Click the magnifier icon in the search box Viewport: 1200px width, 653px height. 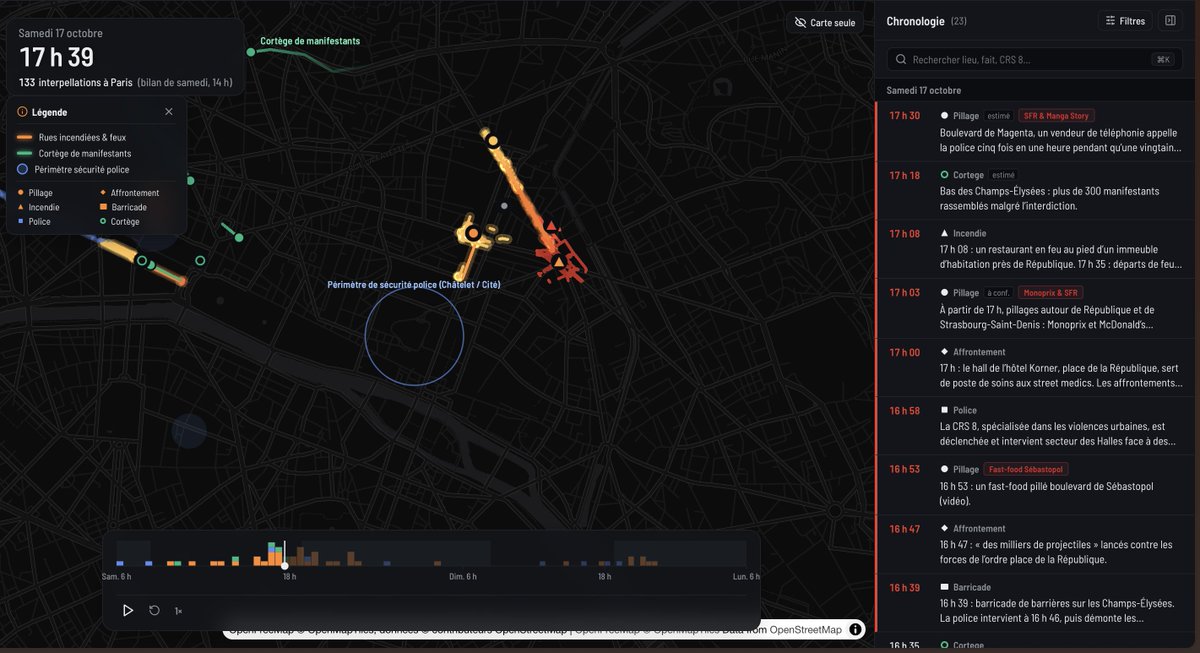[902, 60]
